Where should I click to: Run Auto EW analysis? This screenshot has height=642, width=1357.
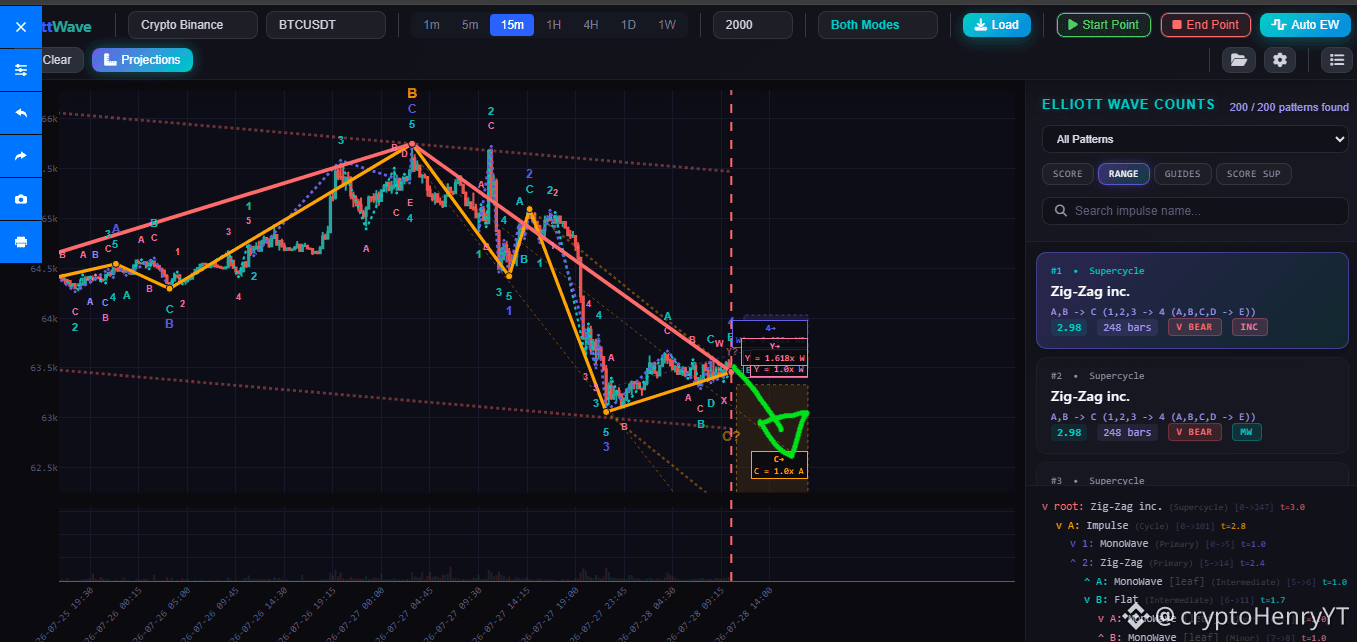1305,25
